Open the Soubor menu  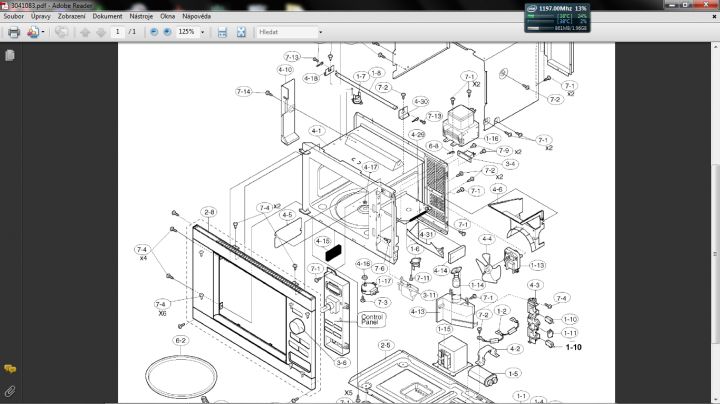pyautogui.click(x=14, y=16)
